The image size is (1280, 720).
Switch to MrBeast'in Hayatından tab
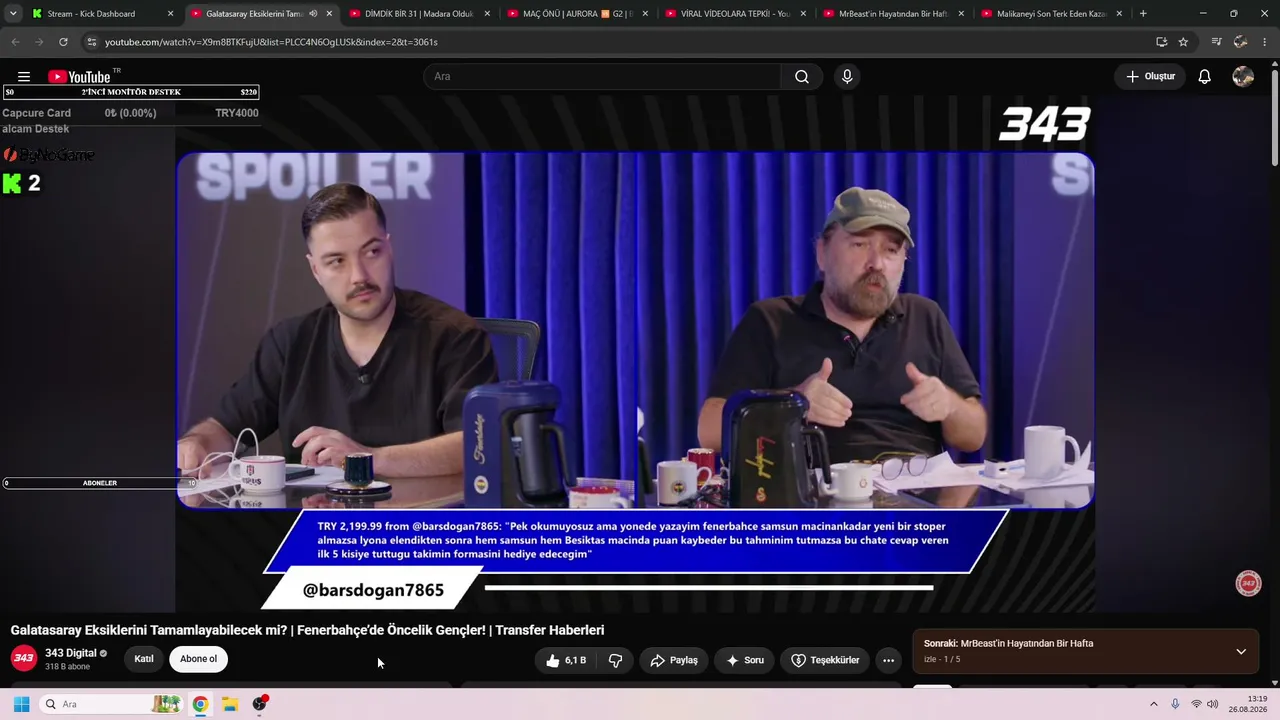coord(894,14)
